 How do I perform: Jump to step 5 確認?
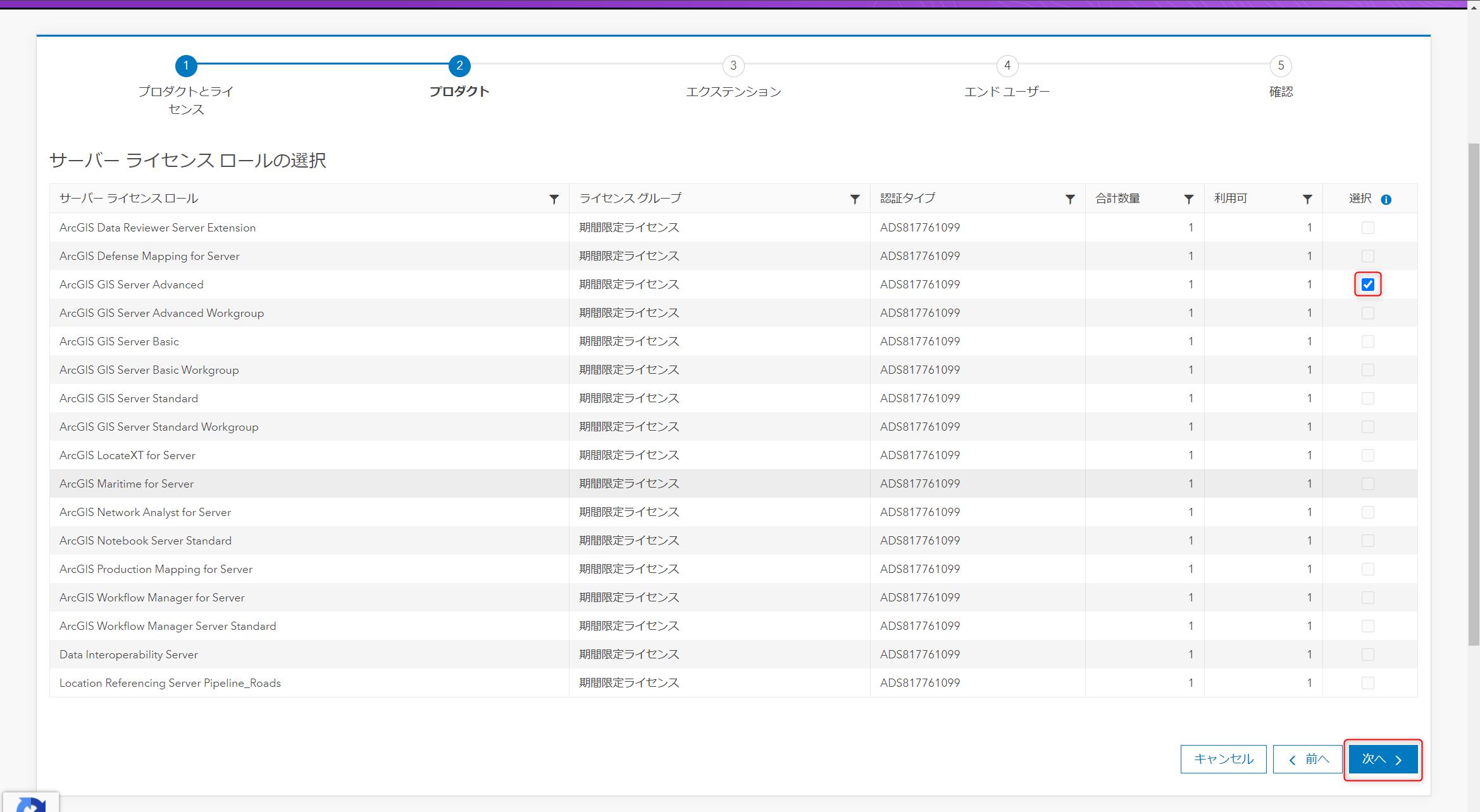click(1281, 66)
